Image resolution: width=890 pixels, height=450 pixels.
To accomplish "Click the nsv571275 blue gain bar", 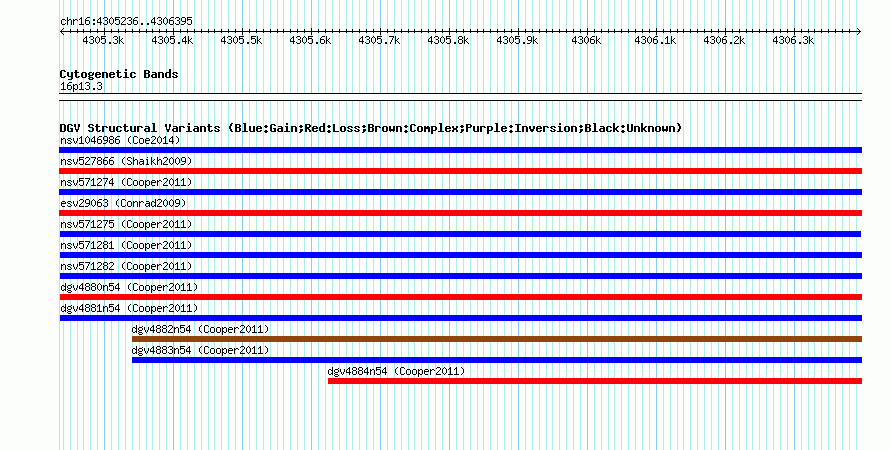I will point(460,234).
